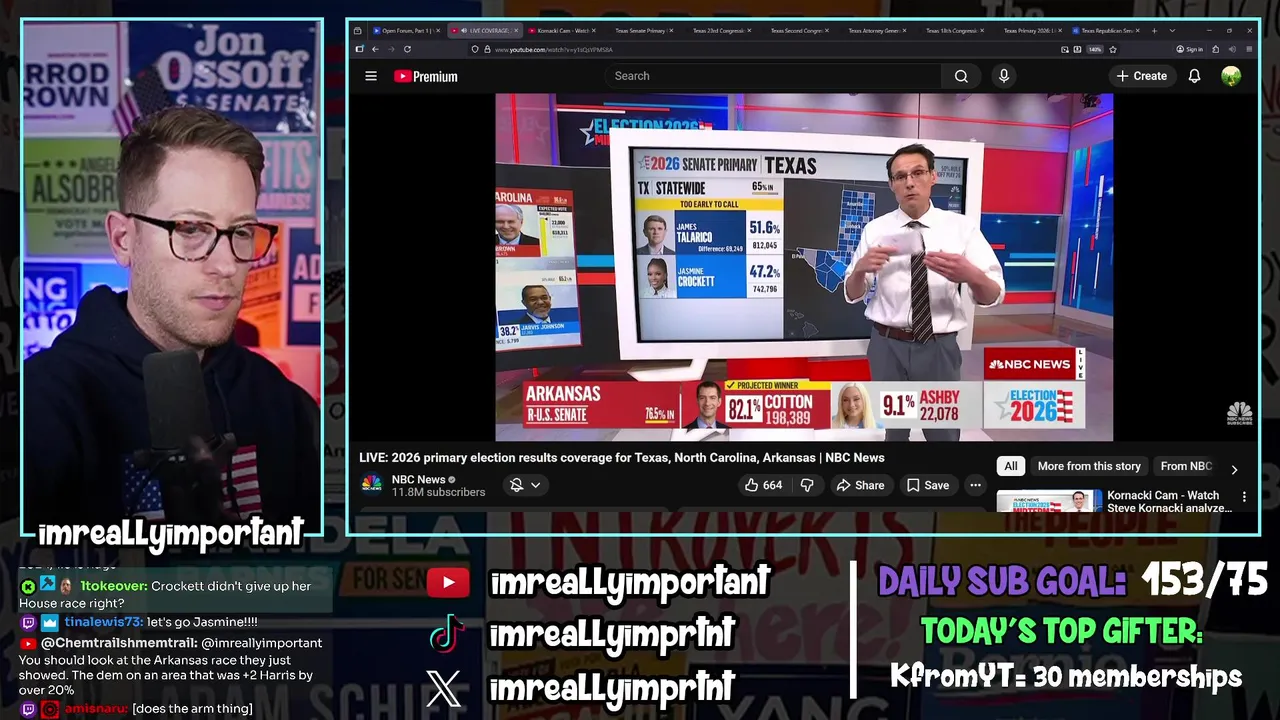Open the Kornacki Cam recommended video thumbnail
The width and height of the screenshot is (1280, 720).
[1049, 501]
